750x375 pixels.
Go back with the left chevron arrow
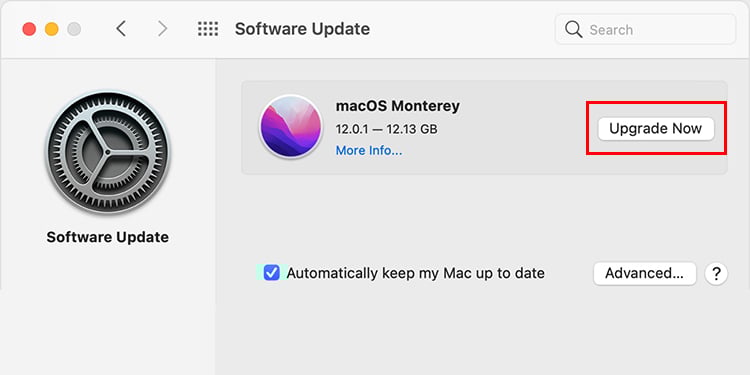coord(121,29)
